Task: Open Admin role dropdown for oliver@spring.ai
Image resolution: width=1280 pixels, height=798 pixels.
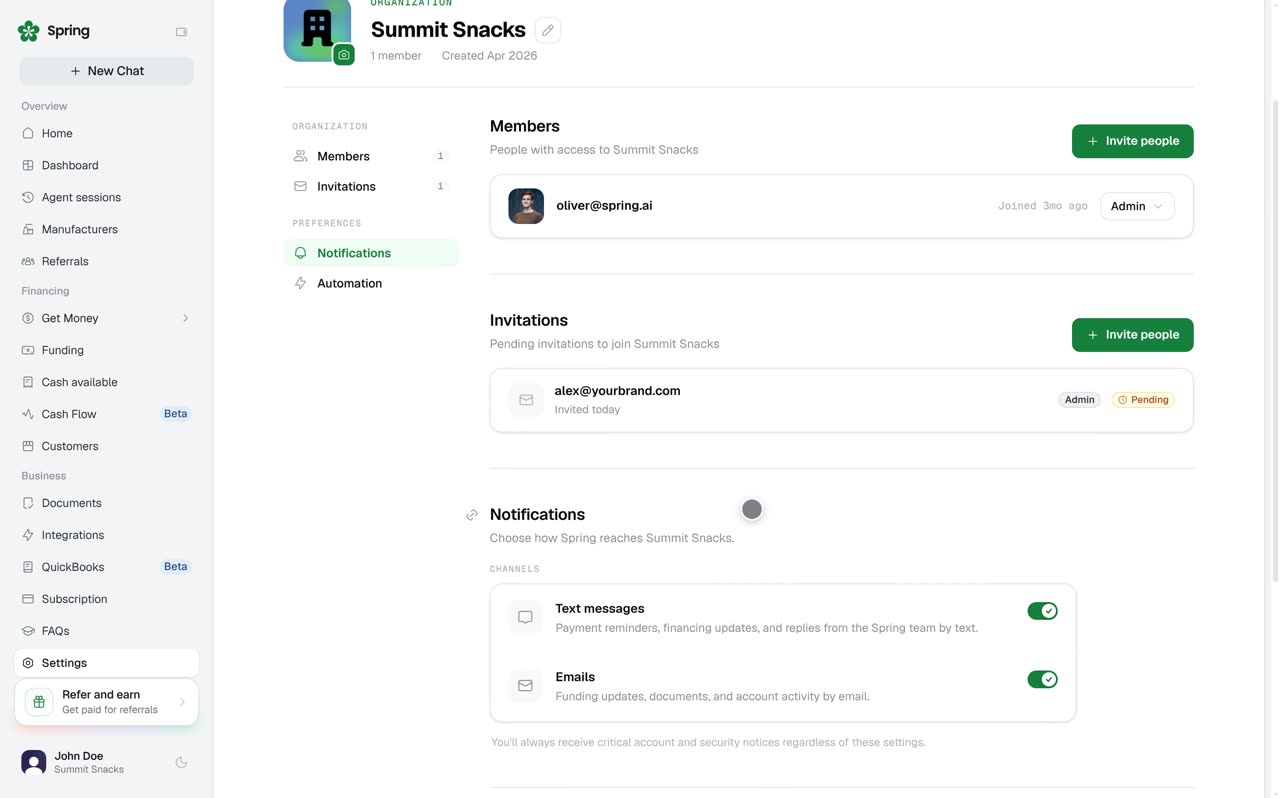Action: point(1137,206)
